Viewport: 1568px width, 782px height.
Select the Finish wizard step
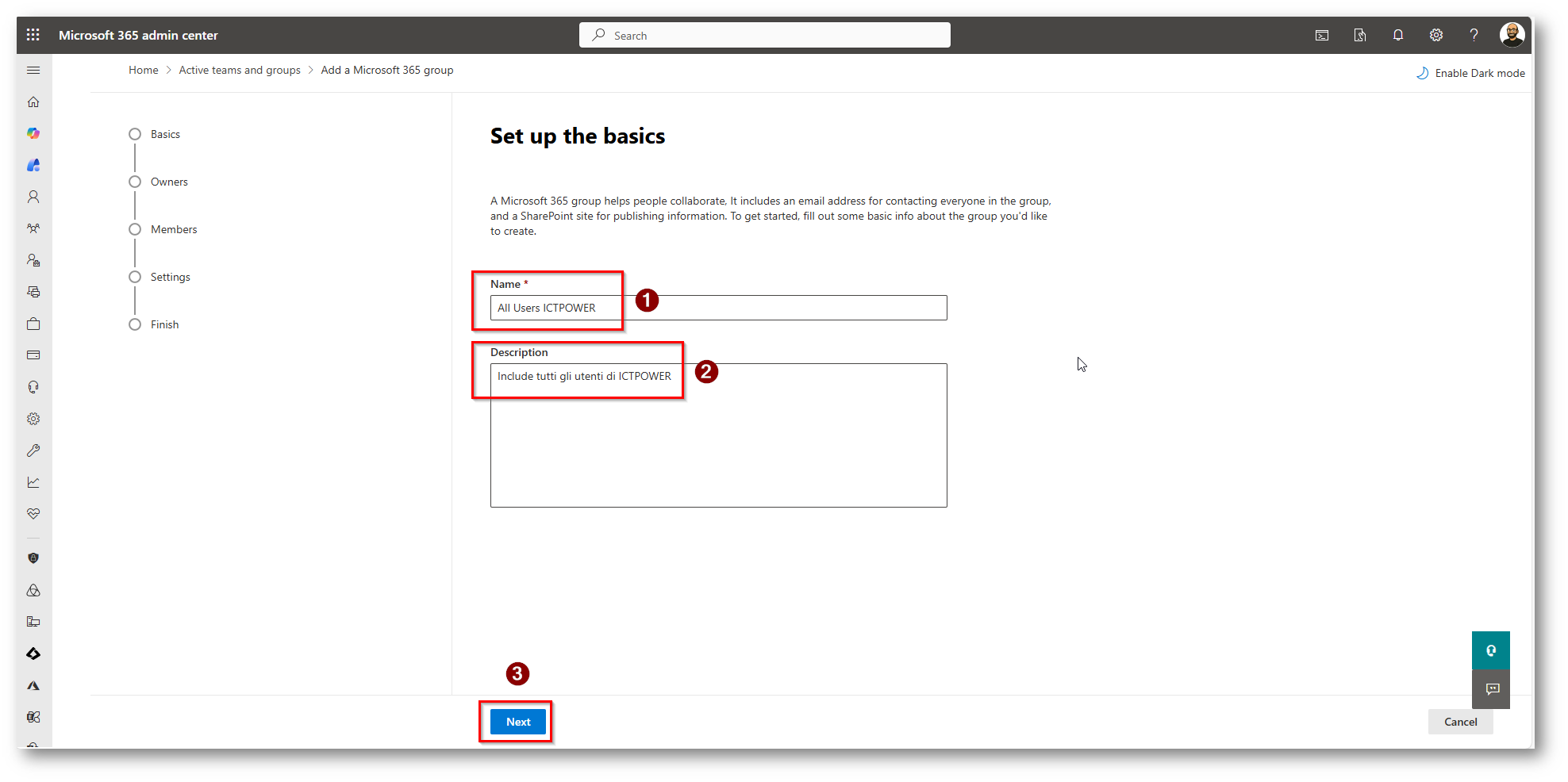(154, 324)
